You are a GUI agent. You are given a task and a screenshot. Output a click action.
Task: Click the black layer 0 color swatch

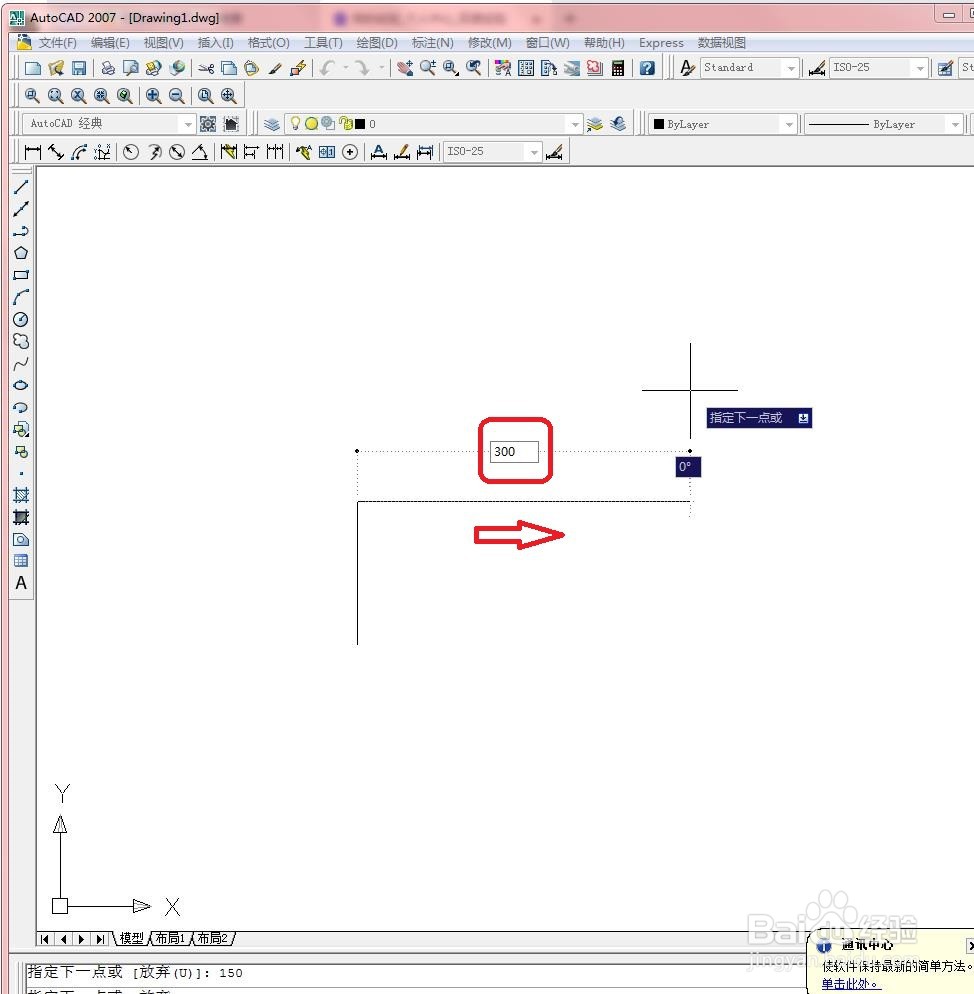point(360,124)
